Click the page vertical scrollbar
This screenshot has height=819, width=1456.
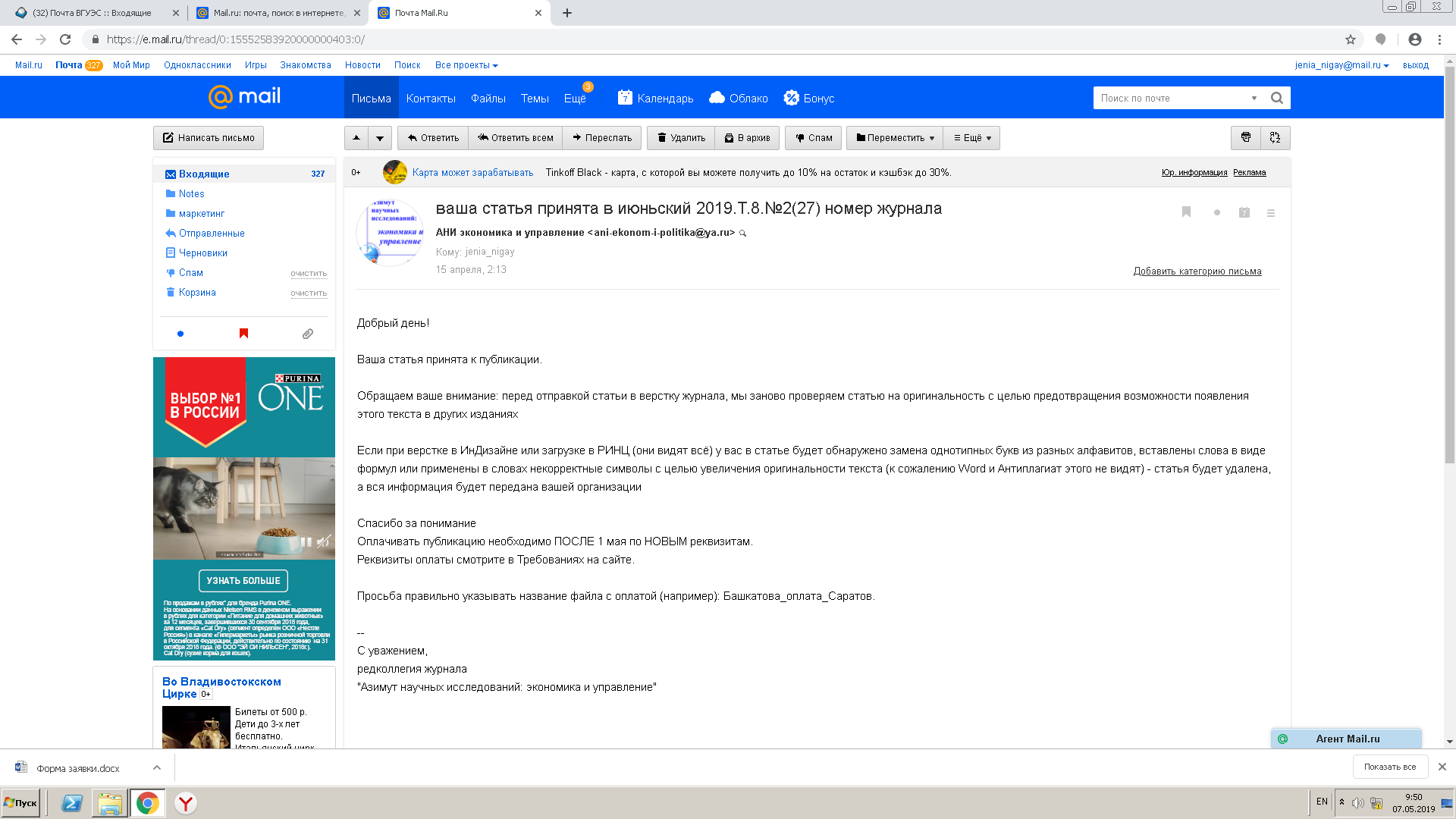[x=1449, y=265]
